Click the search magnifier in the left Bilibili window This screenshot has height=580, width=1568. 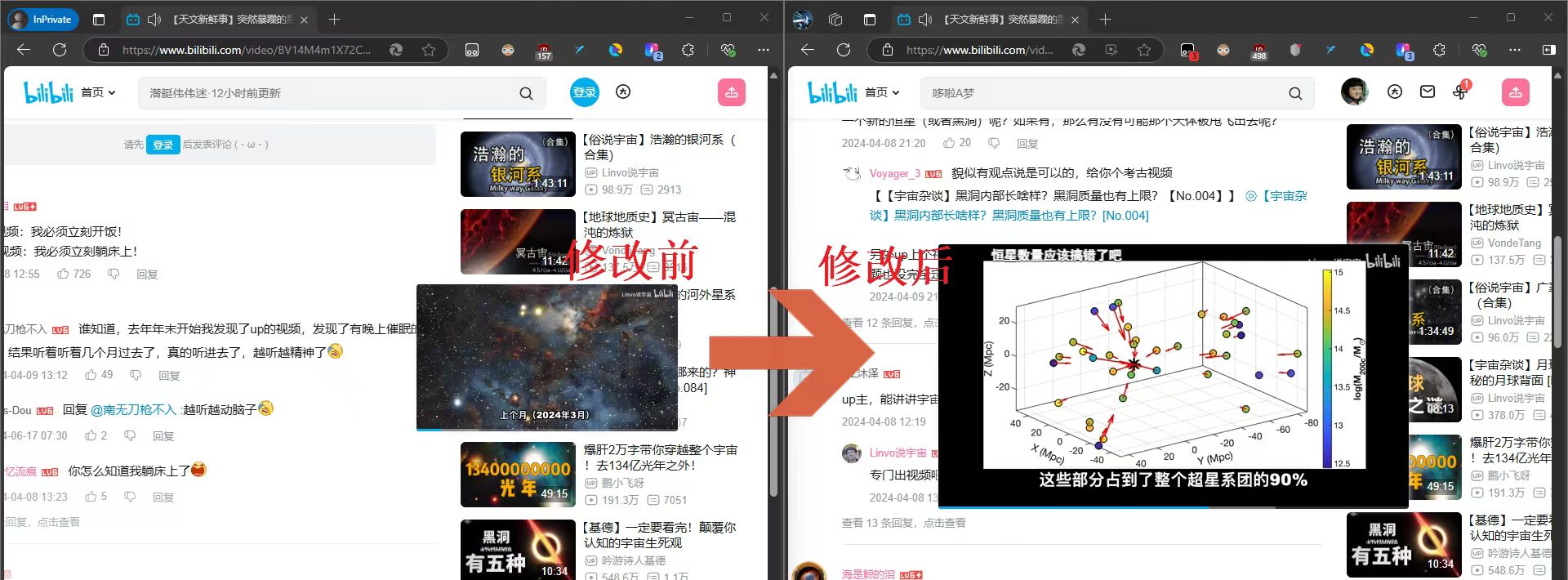click(526, 94)
